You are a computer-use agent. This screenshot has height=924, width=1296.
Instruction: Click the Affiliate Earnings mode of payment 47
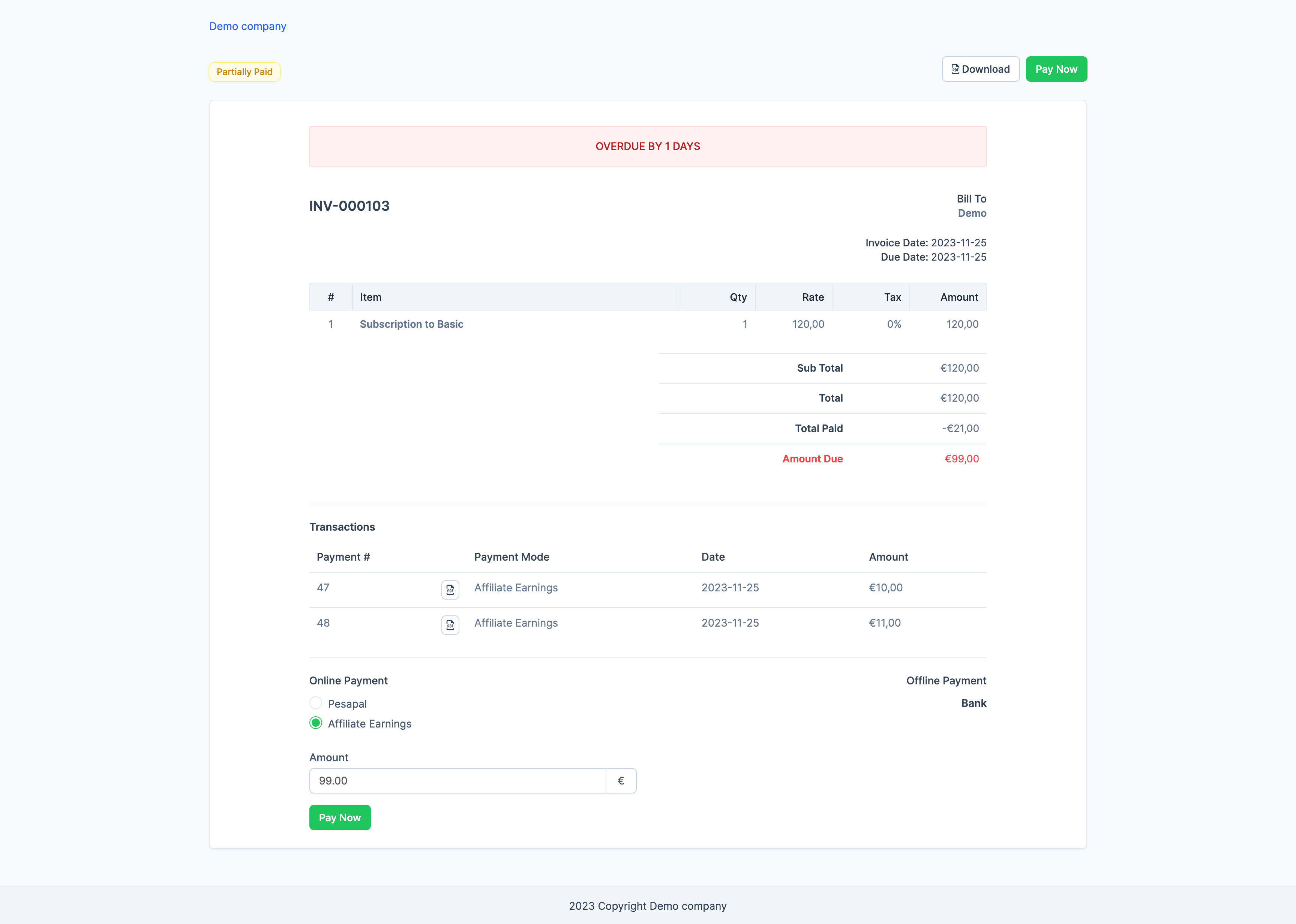(516, 588)
